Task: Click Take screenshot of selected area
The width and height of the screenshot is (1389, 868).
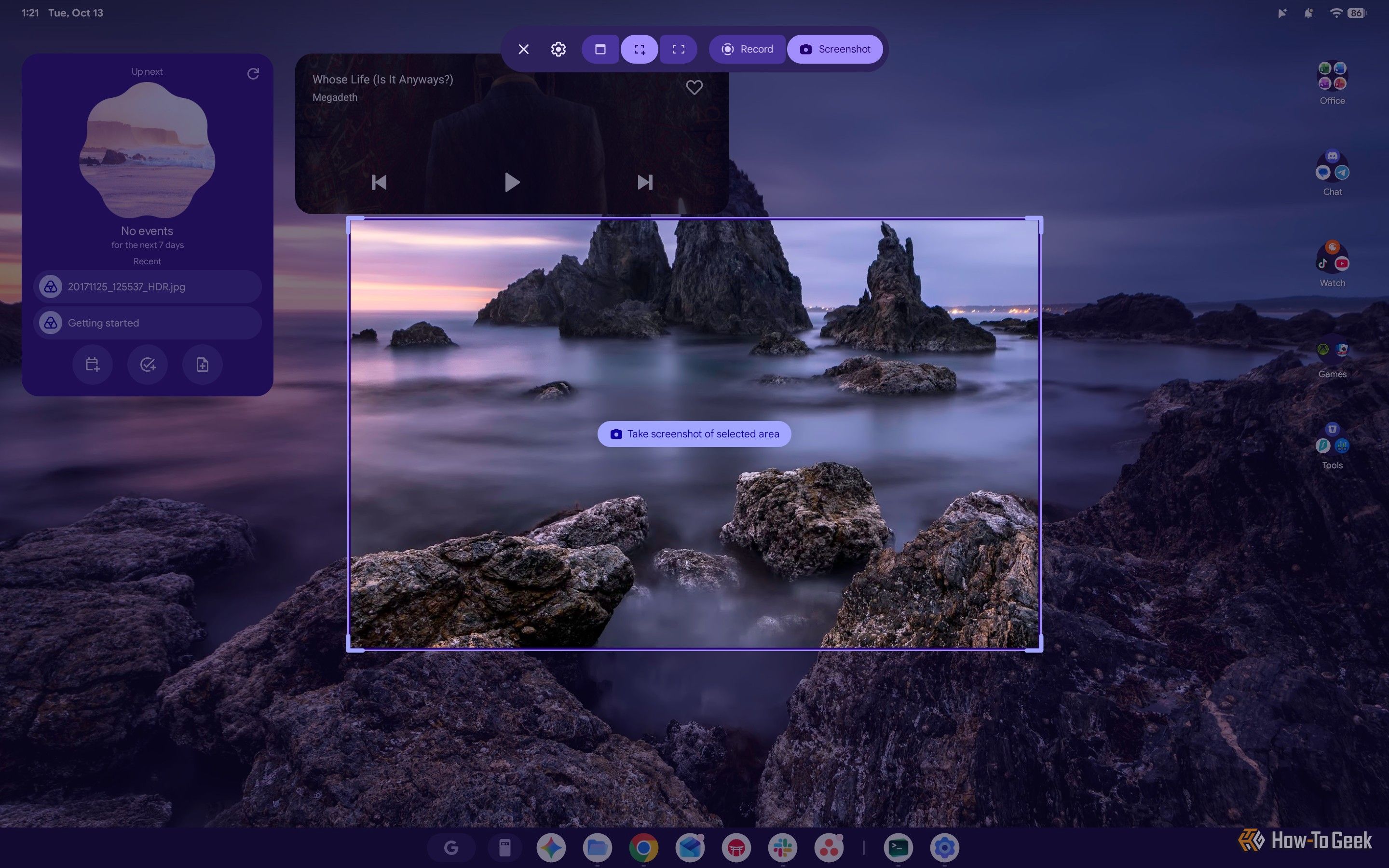Action: pyautogui.click(x=694, y=434)
